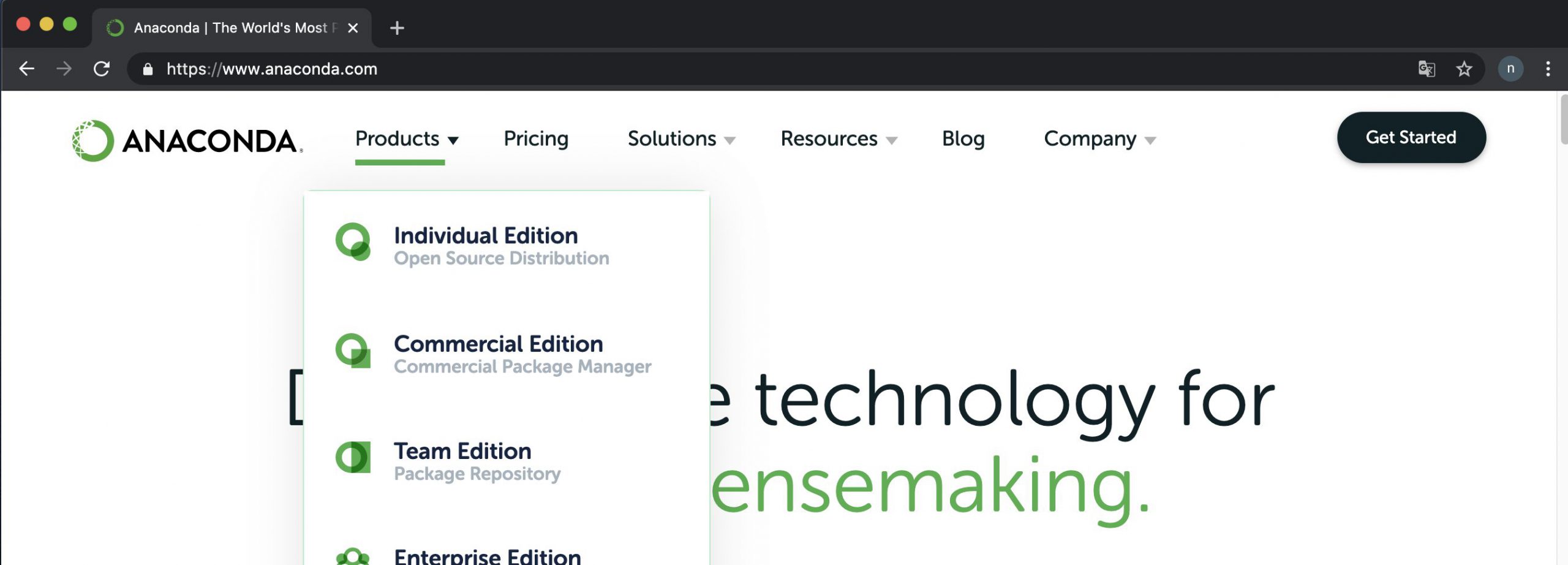This screenshot has height=565, width=1568.
Task: Bookmark this page with the star icon
Action: 1464,69
